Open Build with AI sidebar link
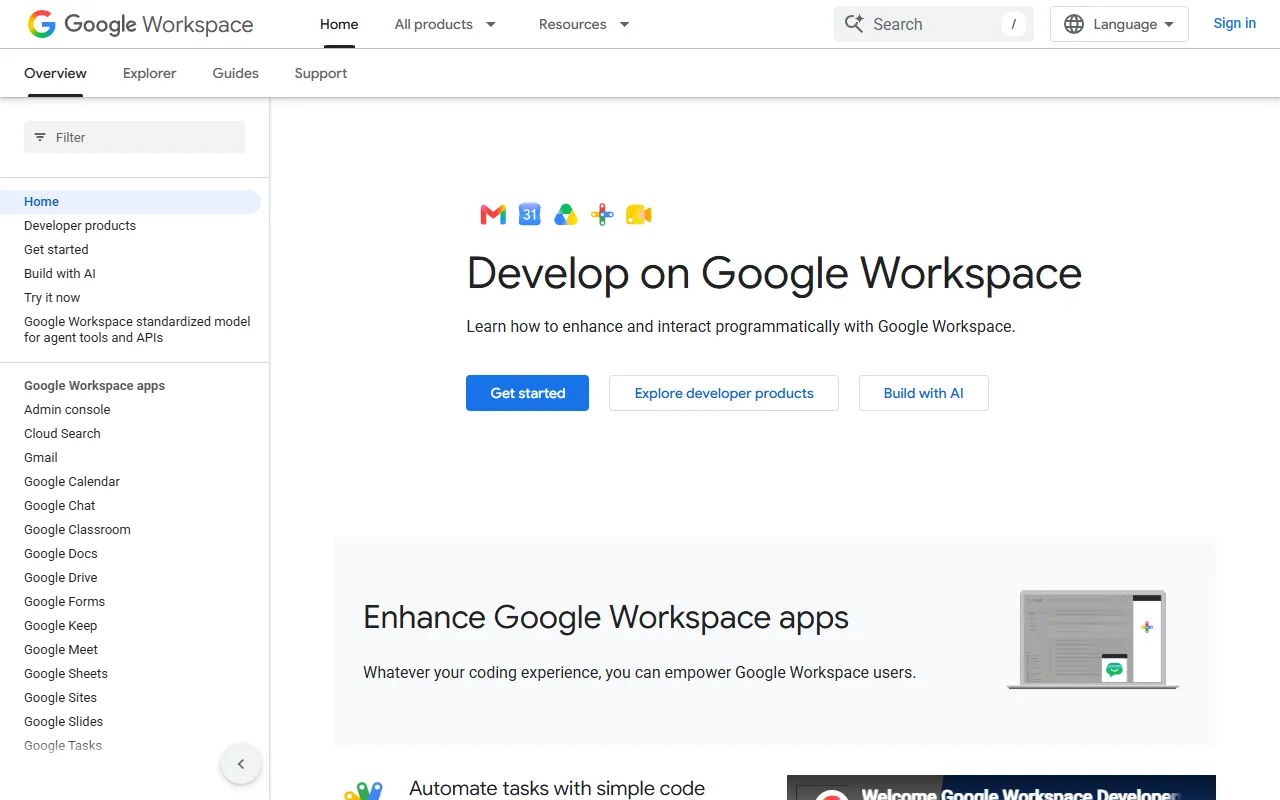Viewport: 1280px width, 800px height. (60, 274)
